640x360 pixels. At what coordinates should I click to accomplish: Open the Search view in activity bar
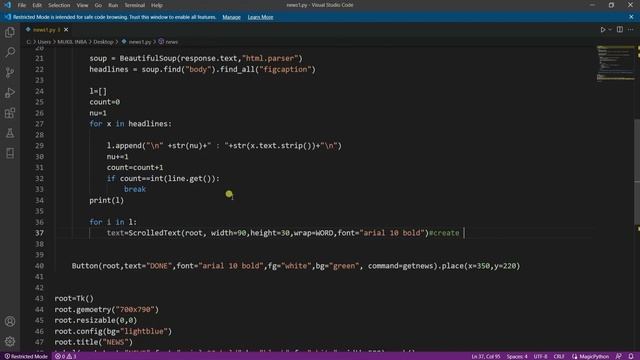10,52
